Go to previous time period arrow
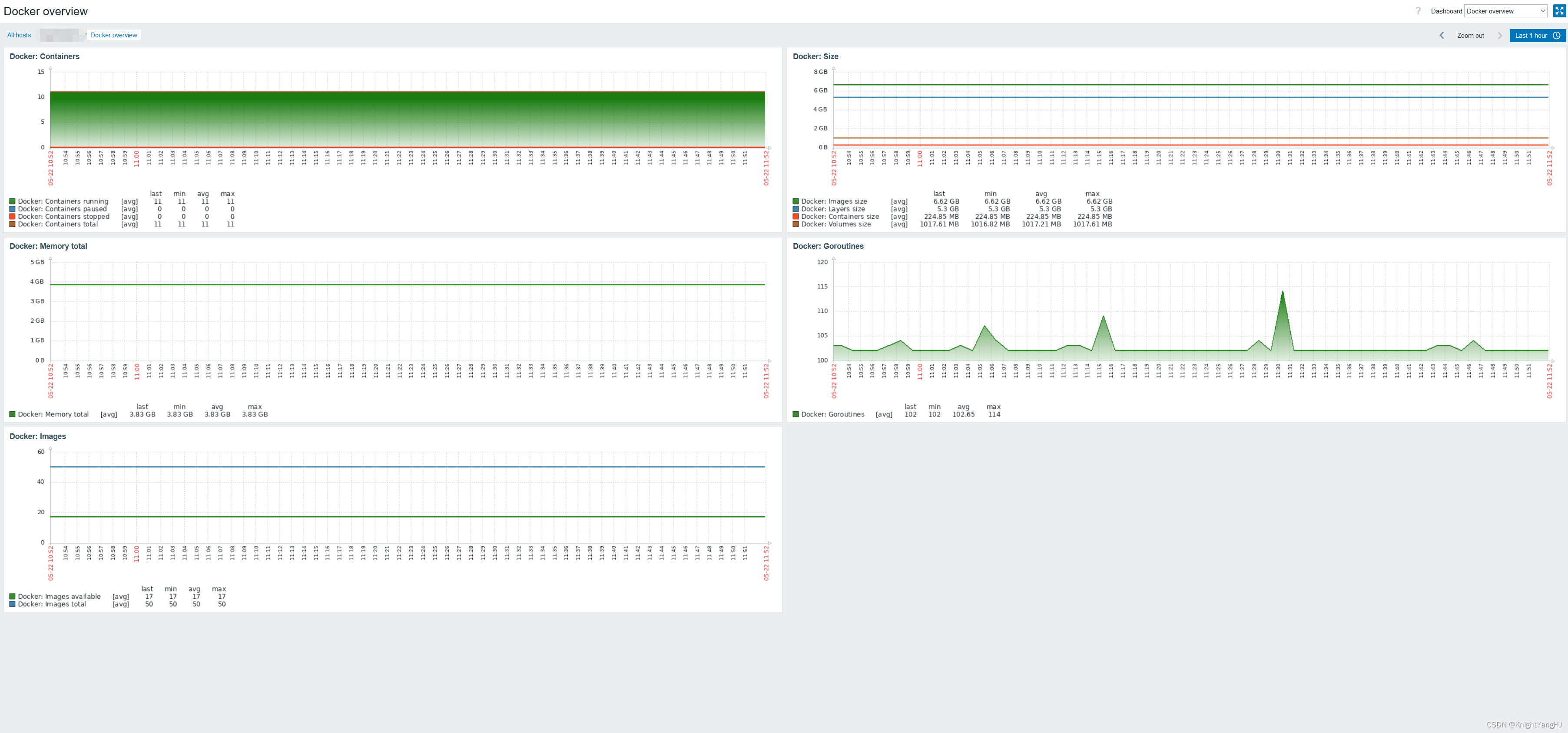This screenshot has width=1568, height=733. (1442, 35)
